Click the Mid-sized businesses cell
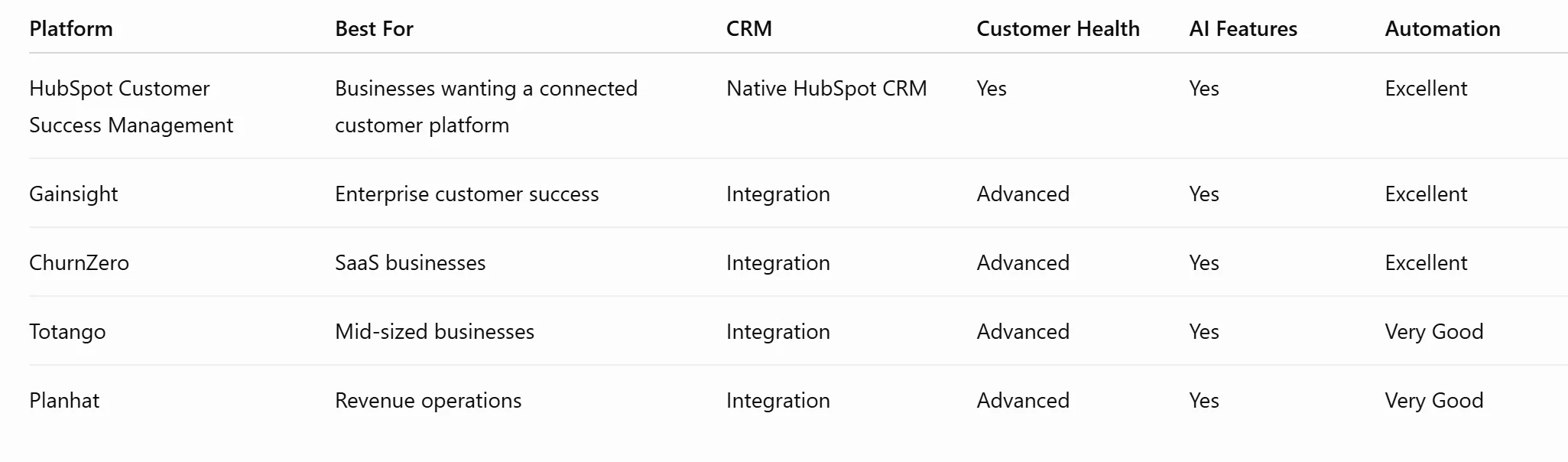1568x462 pixels. click(x=434, y=332)
